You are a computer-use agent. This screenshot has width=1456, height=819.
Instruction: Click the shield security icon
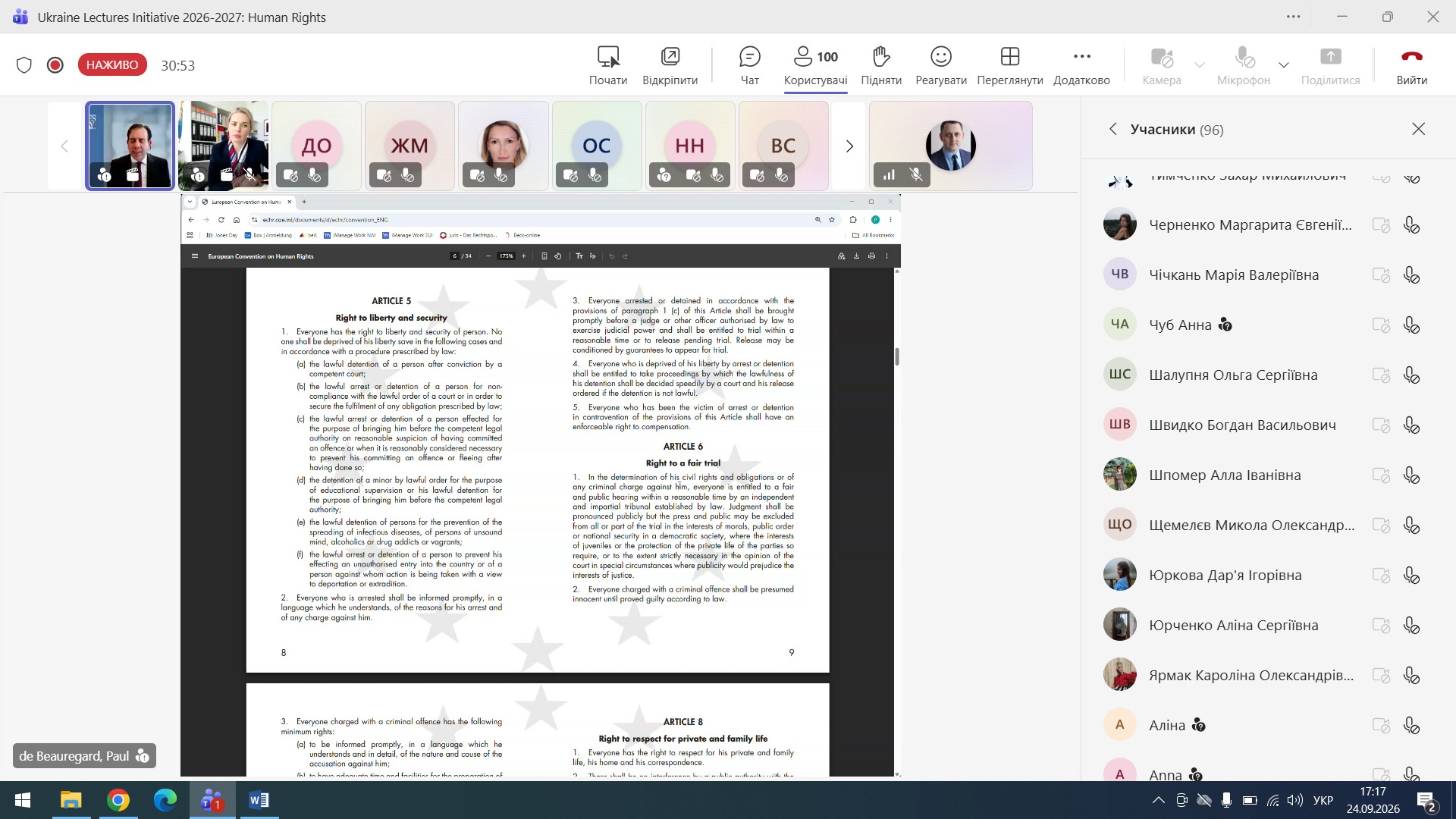[x=24, y=65]
